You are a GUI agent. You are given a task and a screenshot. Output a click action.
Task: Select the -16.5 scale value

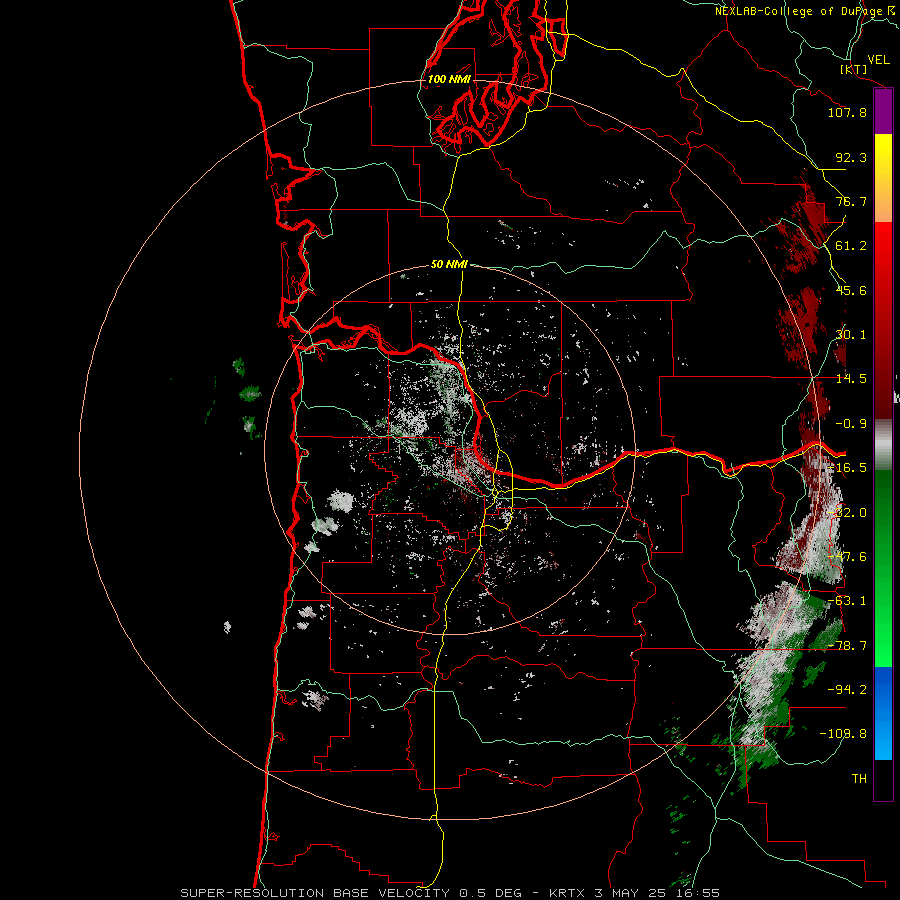click(x=847, y=468)
